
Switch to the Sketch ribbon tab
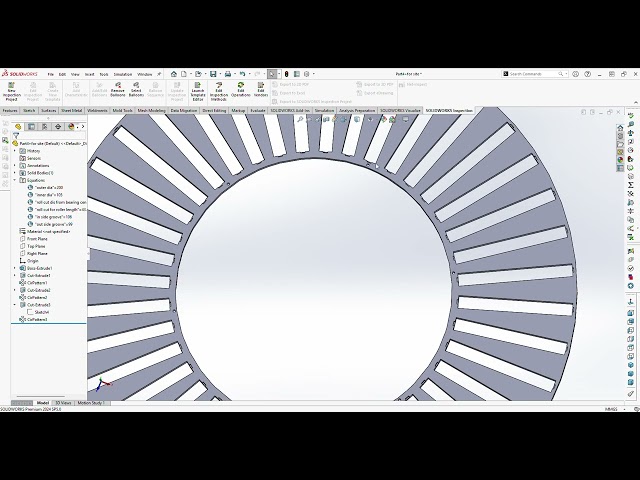(x=29, y=111)
